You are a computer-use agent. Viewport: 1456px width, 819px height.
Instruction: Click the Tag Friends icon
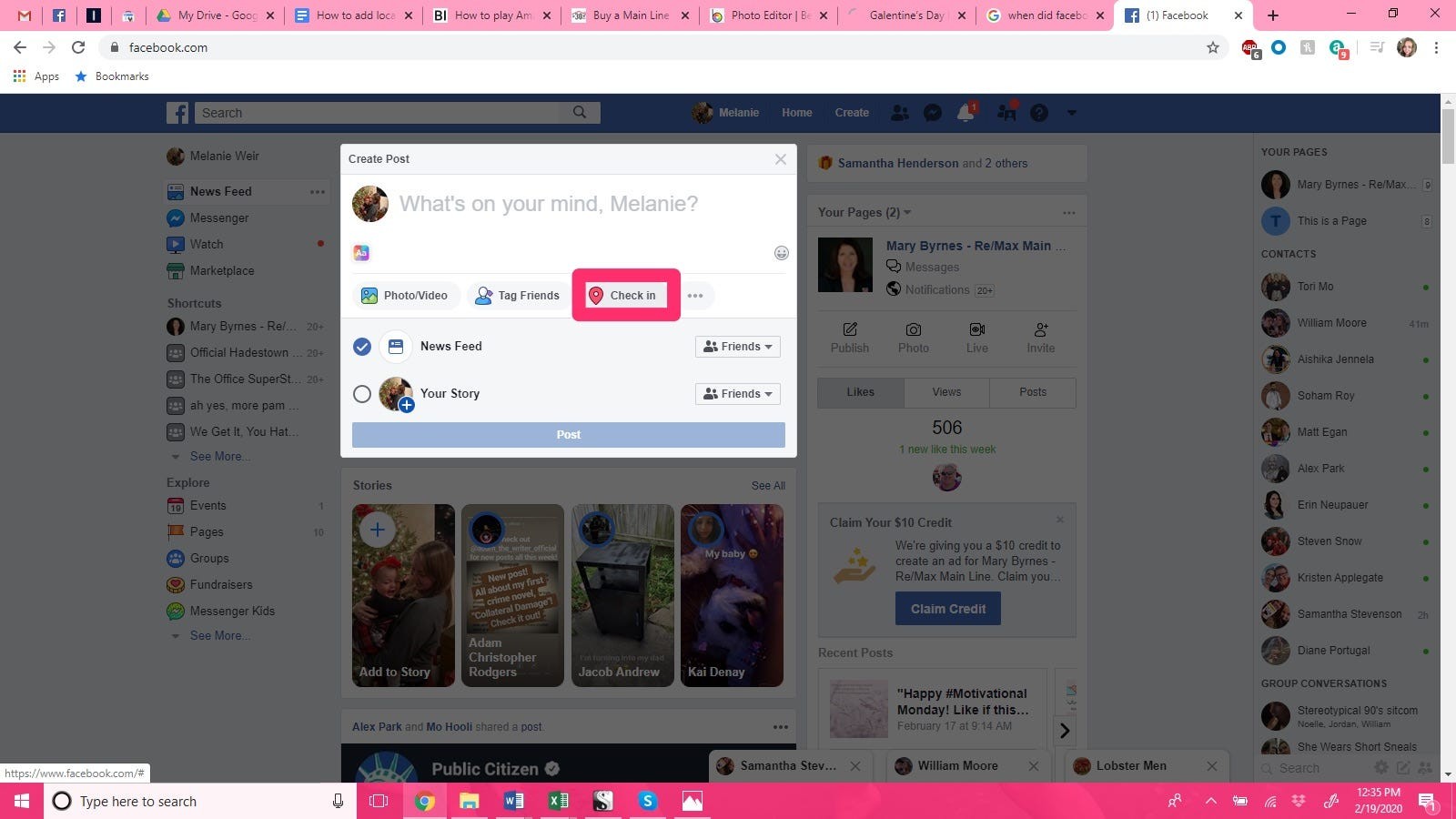(x=483, y=296)
